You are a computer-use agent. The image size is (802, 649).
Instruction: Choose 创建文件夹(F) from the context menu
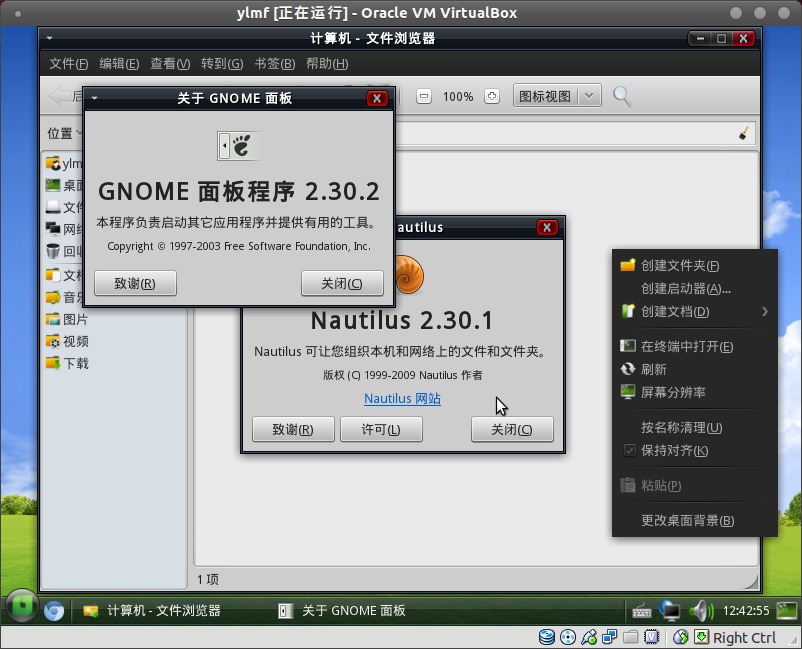click(x=695, y=265)
